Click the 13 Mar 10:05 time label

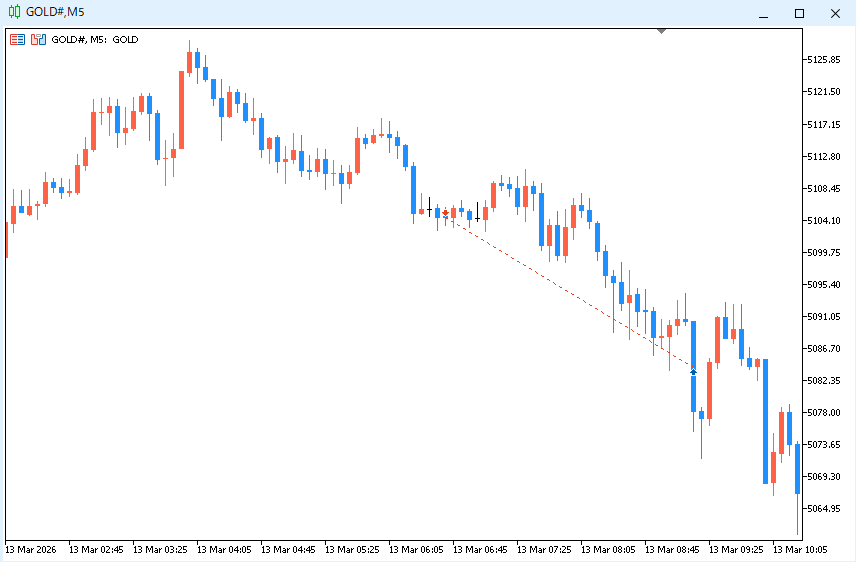799,549
